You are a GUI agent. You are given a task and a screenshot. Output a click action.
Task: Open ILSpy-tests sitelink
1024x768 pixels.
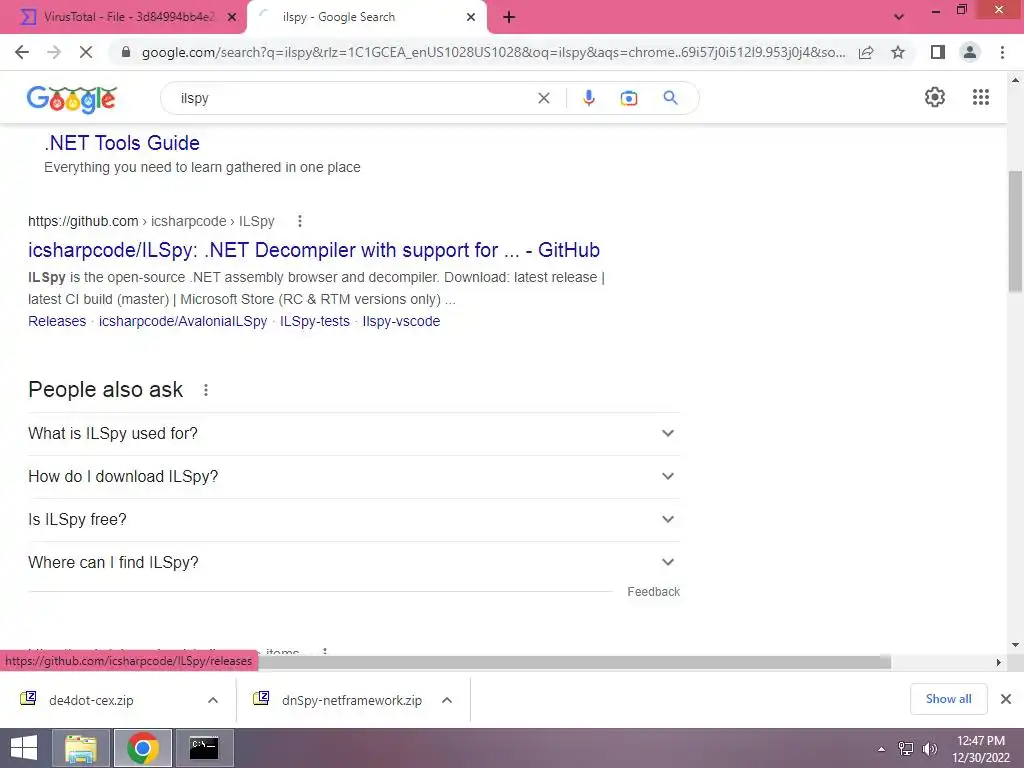(315, 321)
